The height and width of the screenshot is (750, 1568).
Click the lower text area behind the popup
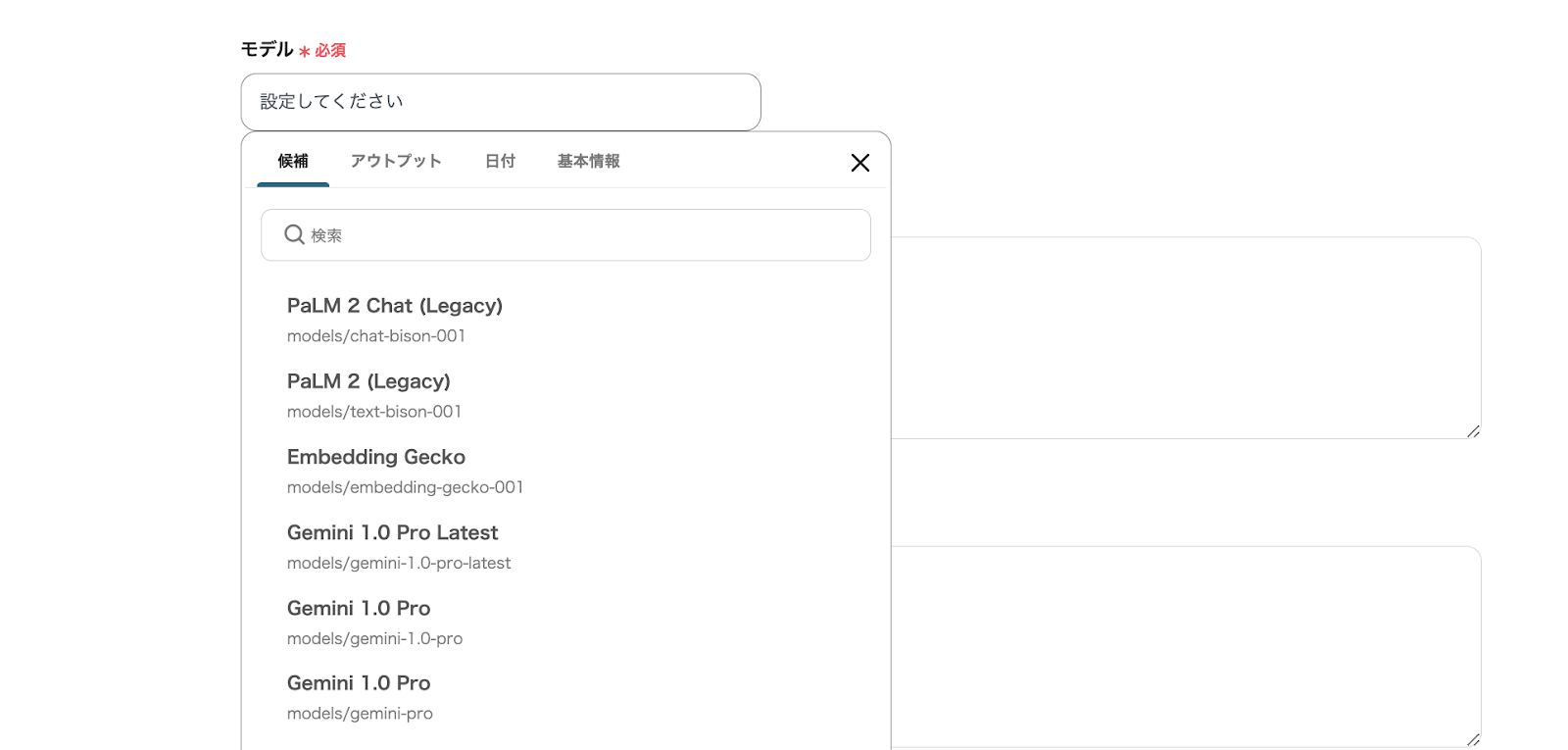pos(1186,646)
